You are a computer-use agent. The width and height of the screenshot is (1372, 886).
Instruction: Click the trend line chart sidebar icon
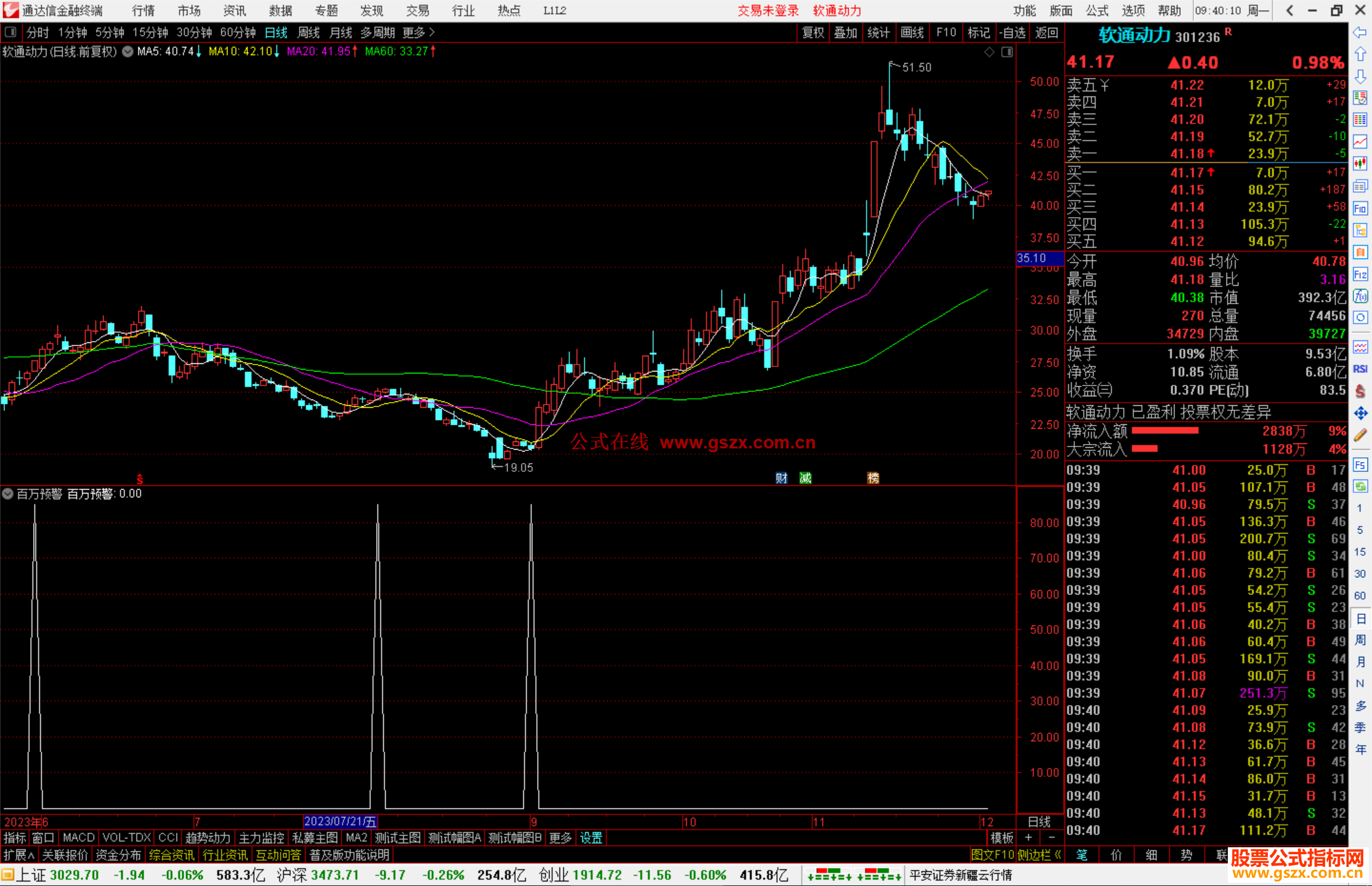coord(1360,142)
